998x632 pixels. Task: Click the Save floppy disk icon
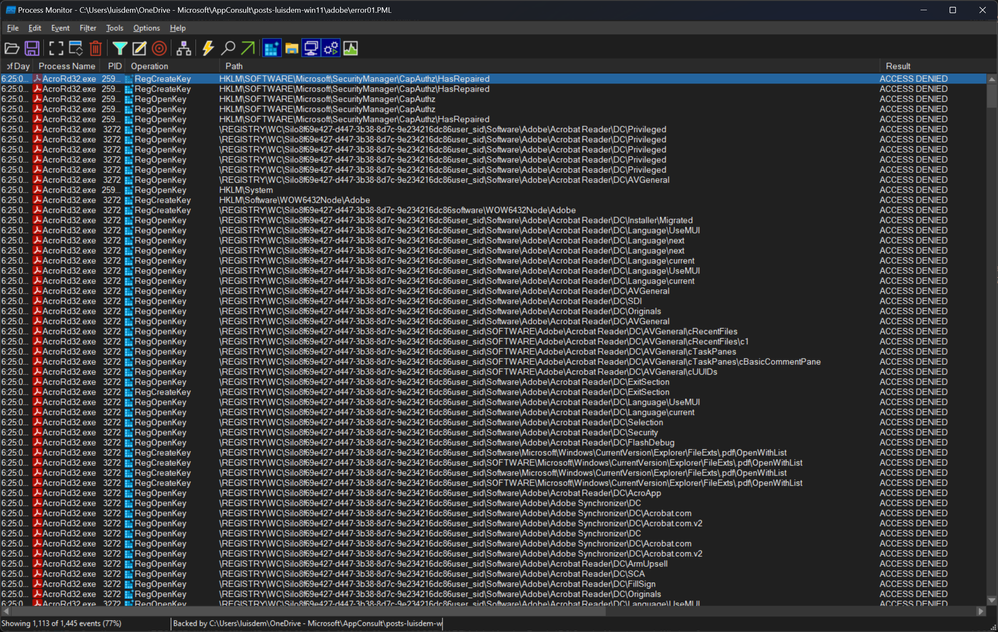pyautogui.click(x=32, y=48)
